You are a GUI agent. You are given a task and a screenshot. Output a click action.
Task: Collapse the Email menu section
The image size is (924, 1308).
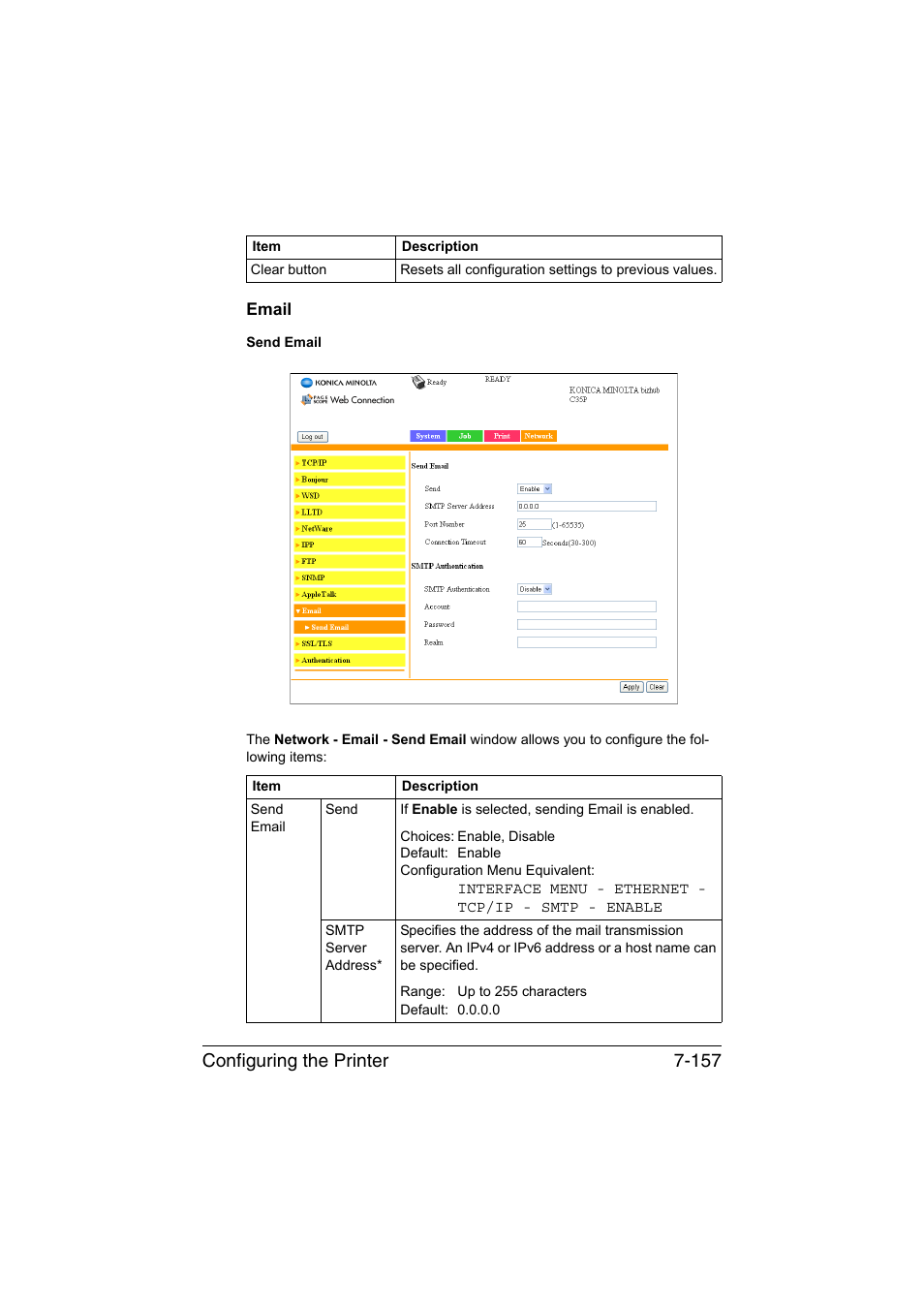[350, 611]
